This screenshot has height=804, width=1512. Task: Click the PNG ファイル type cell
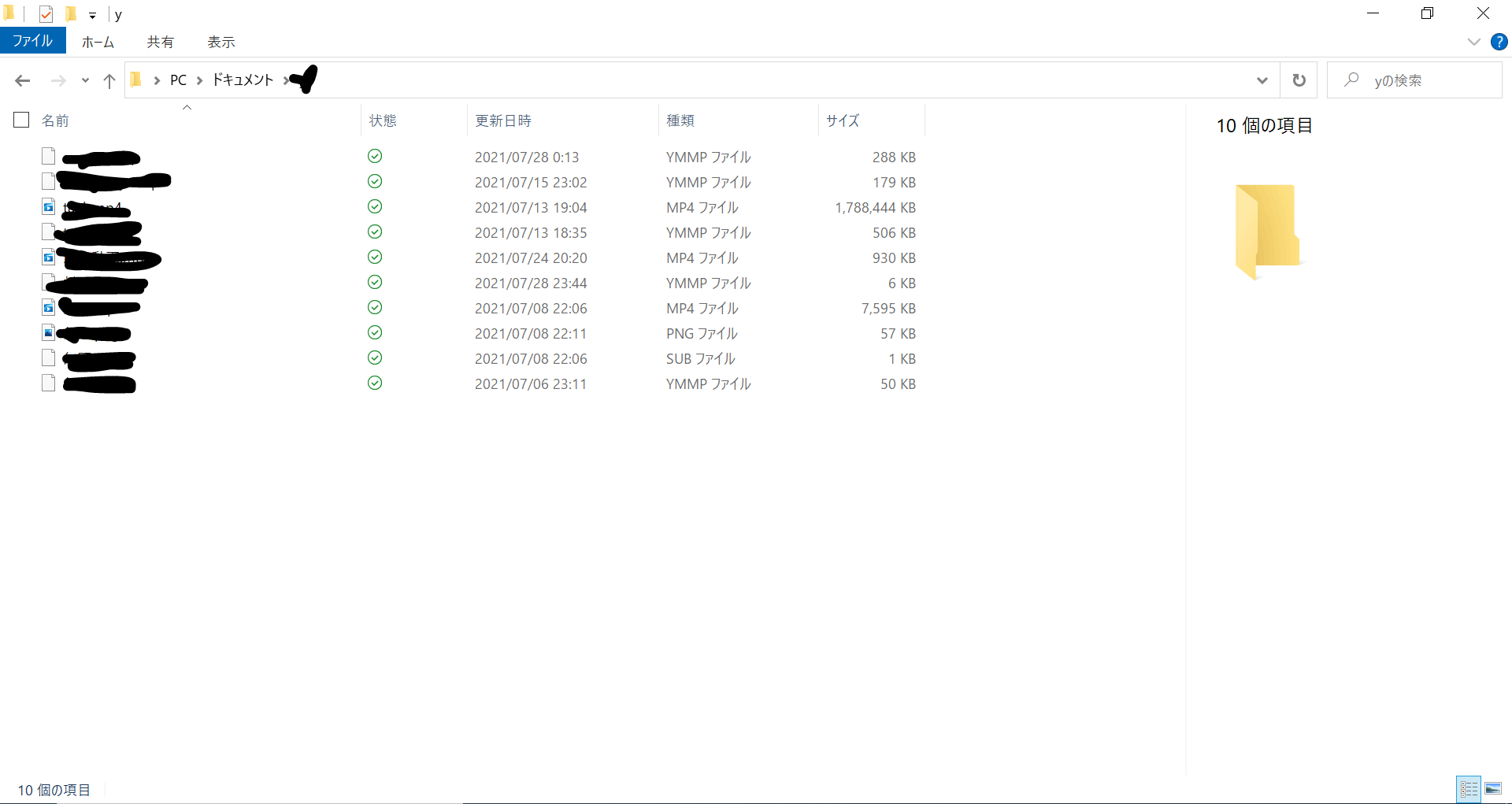(x=702, y=334)
